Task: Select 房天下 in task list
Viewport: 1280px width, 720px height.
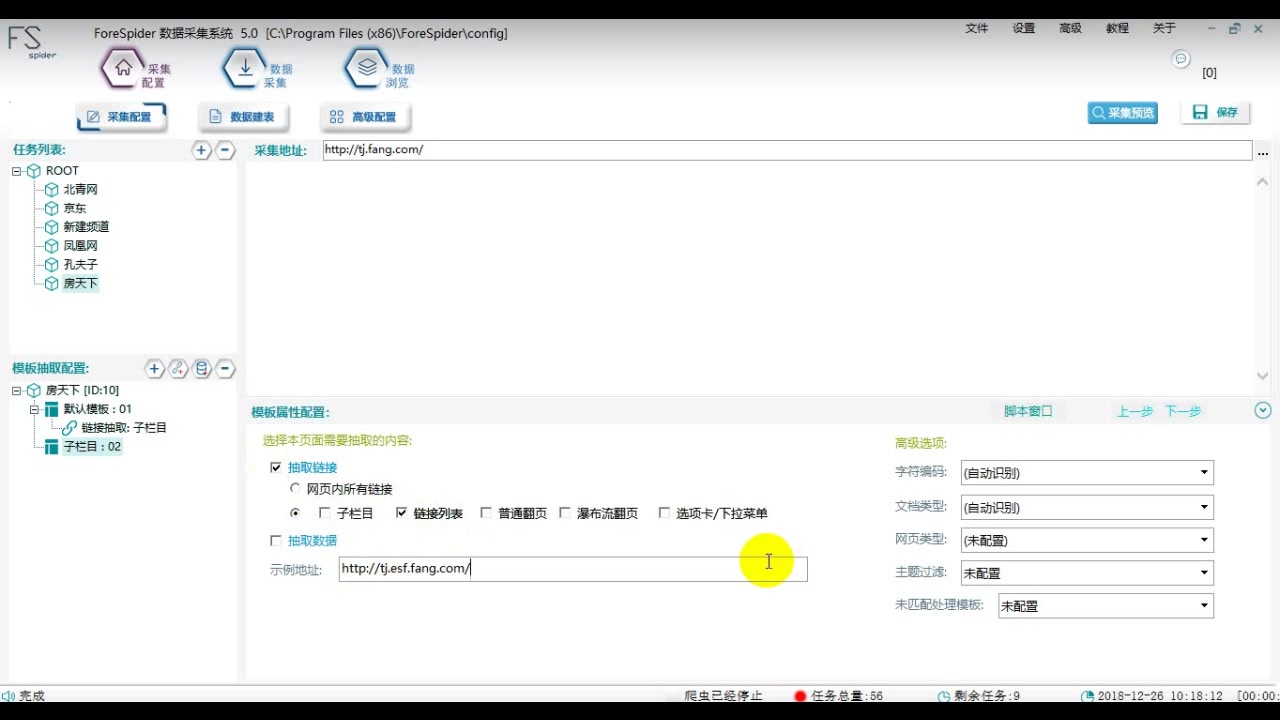Action: [80, 284]
